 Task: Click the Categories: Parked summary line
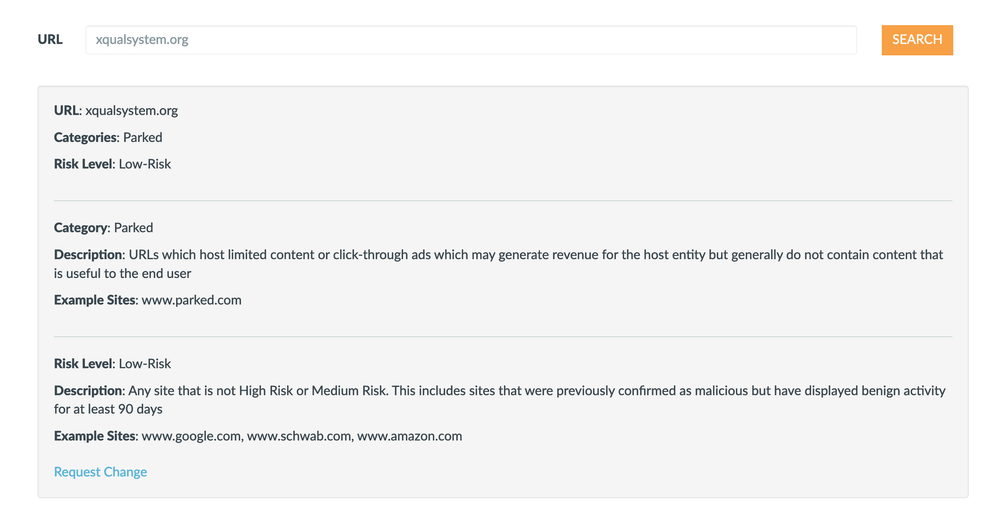108,137
